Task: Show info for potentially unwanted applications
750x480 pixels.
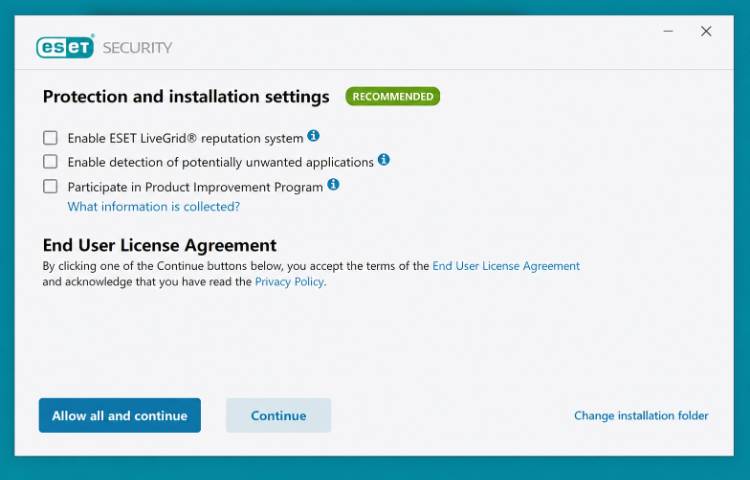Action: coord(384,160)
